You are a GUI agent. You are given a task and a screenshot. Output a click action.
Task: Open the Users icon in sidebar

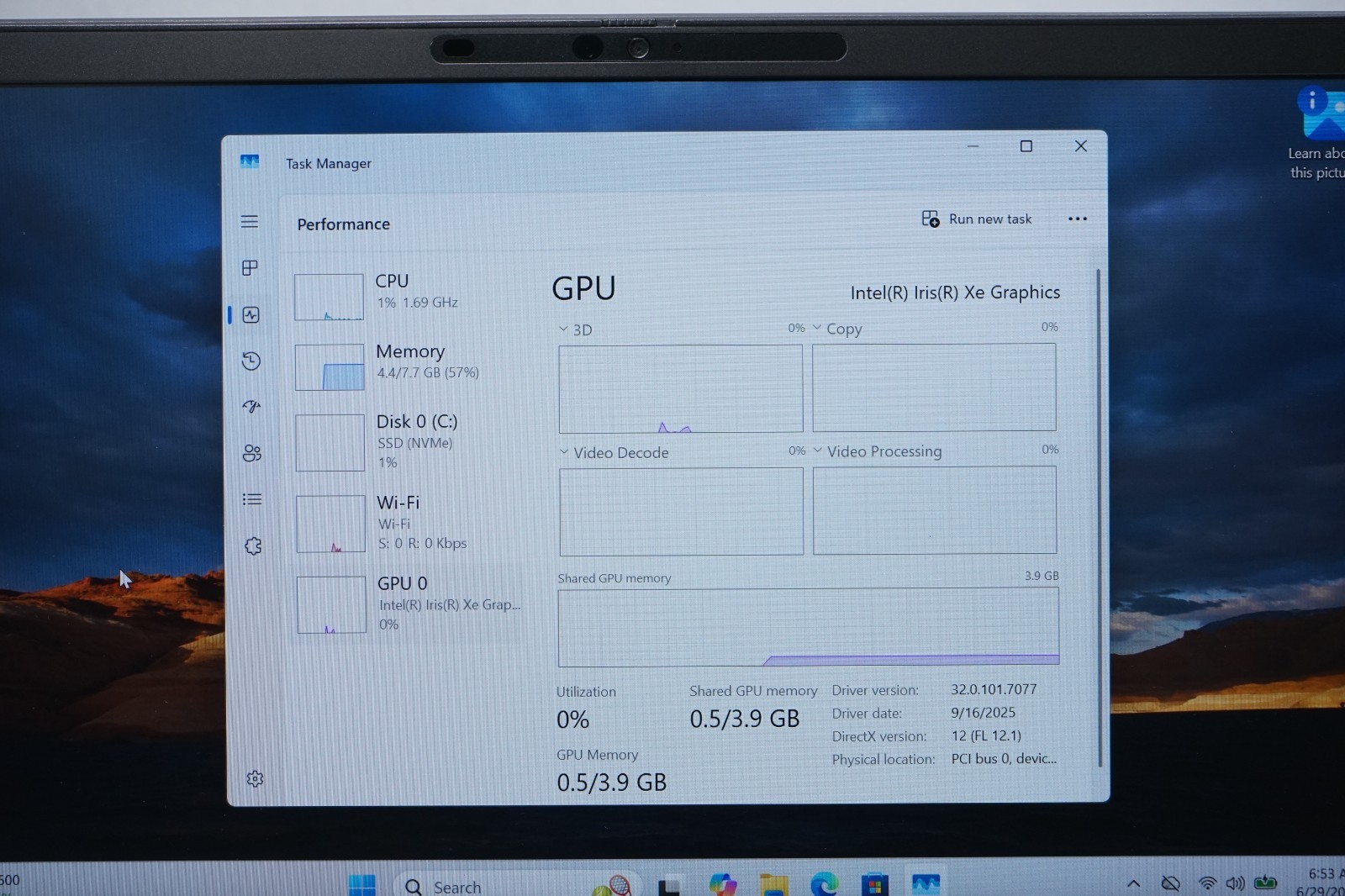coord(252,454)
